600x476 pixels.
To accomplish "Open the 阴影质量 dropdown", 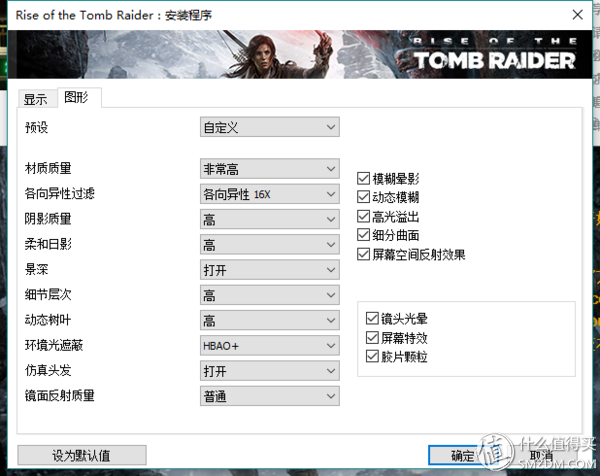I will [x=269, y=219].
